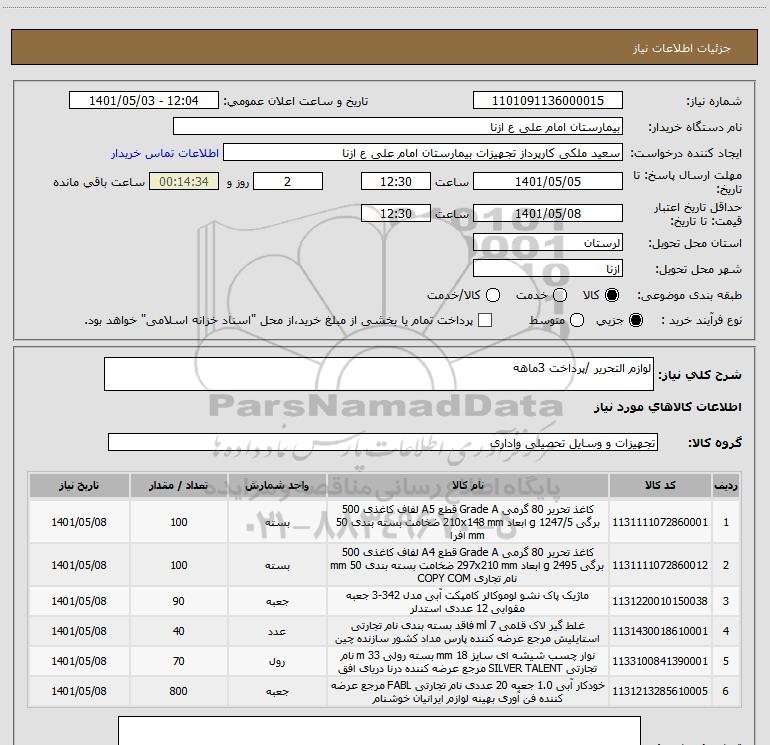Image resolution: width=770 pixels, height=745 pixels.
Task: Click item code 113310084139​0001
Action: pyautogui.click(x=660, y=661)
